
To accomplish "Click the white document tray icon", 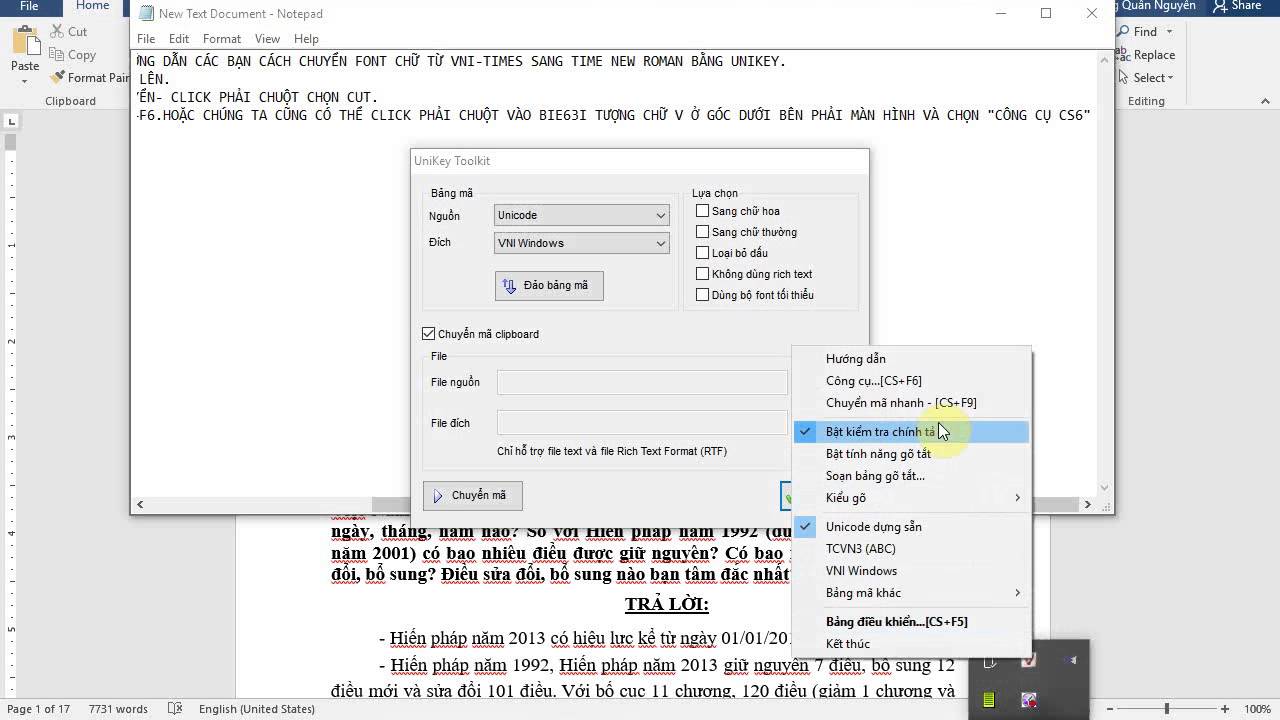I will click(x=989, y=661).
